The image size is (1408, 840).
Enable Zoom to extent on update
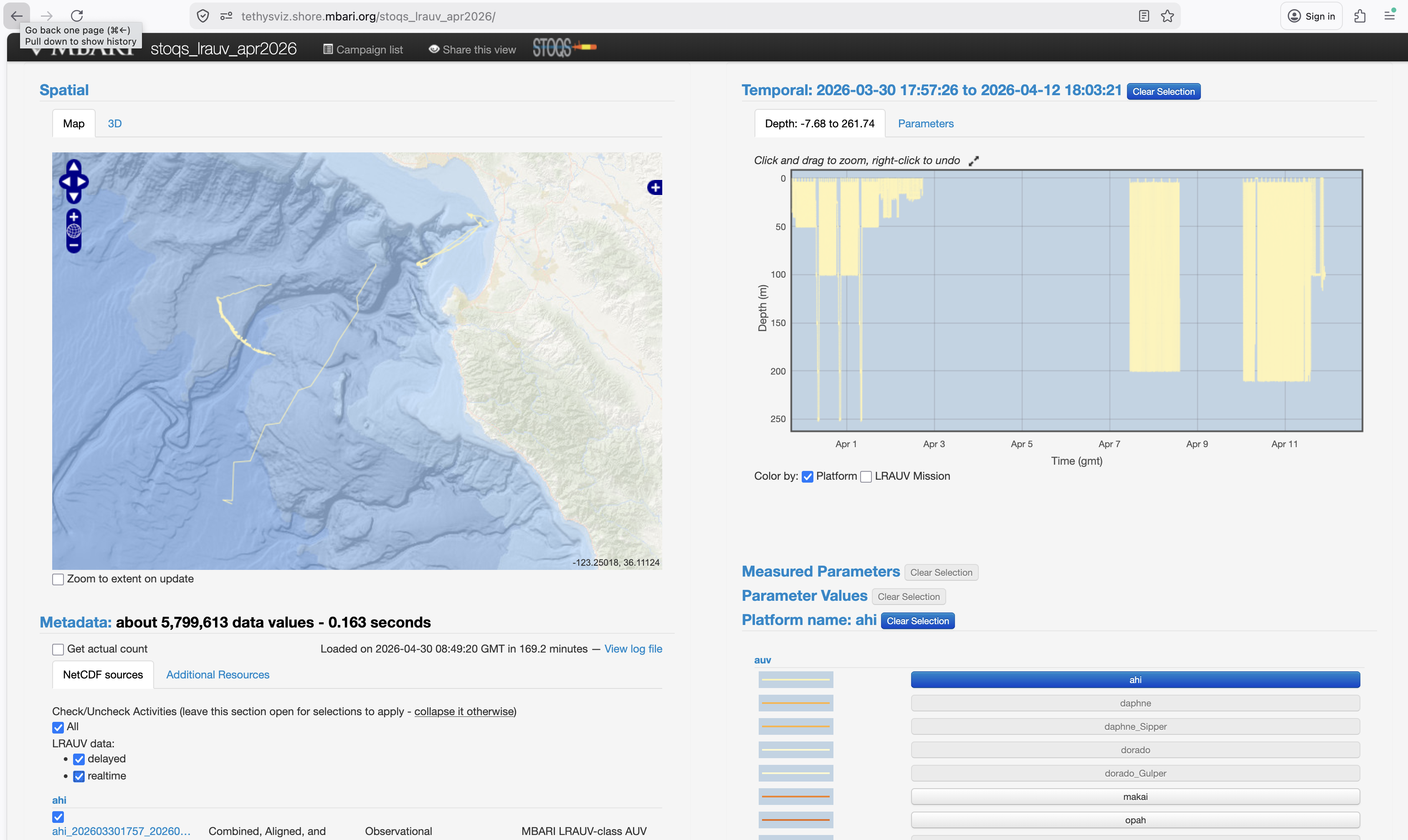58,579
